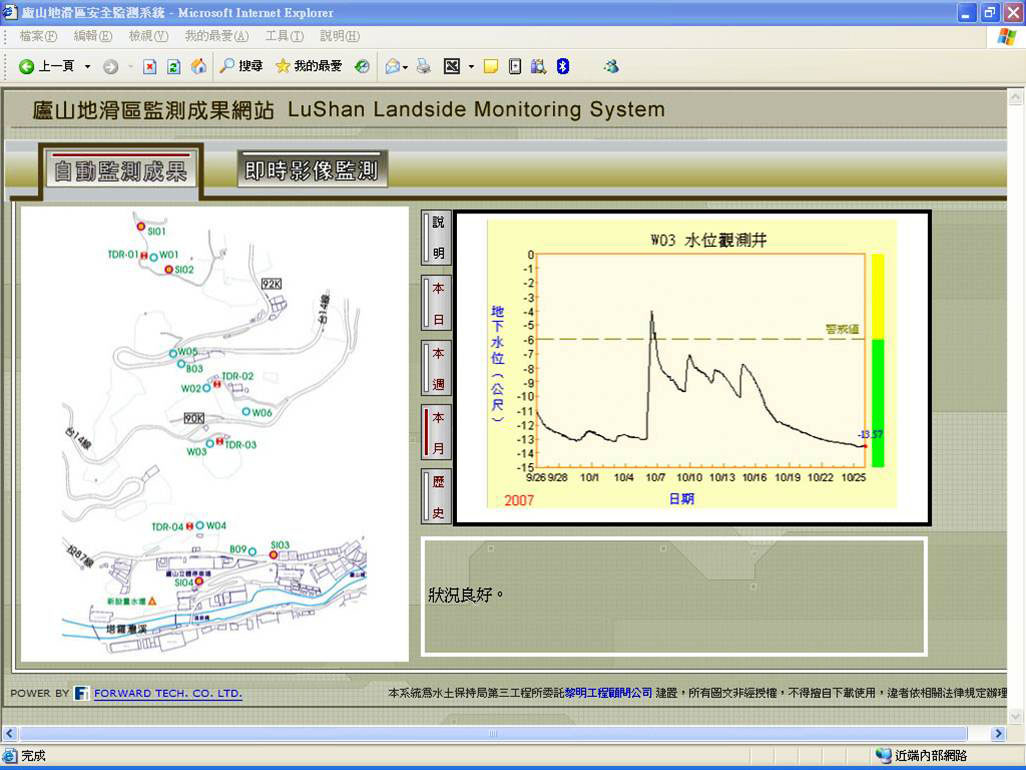The width and height of the screenshot is (1026, 770).
Task: Open the 我的最爱 favorites star button
Action: tap(308, 66)
